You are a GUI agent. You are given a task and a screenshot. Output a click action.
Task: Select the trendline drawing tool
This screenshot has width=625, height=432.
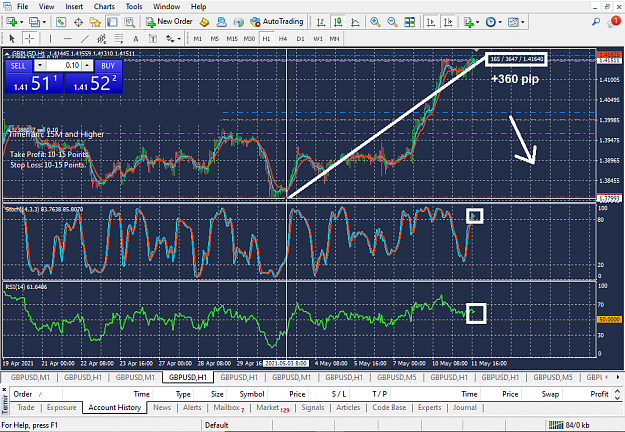click(85, 39)
